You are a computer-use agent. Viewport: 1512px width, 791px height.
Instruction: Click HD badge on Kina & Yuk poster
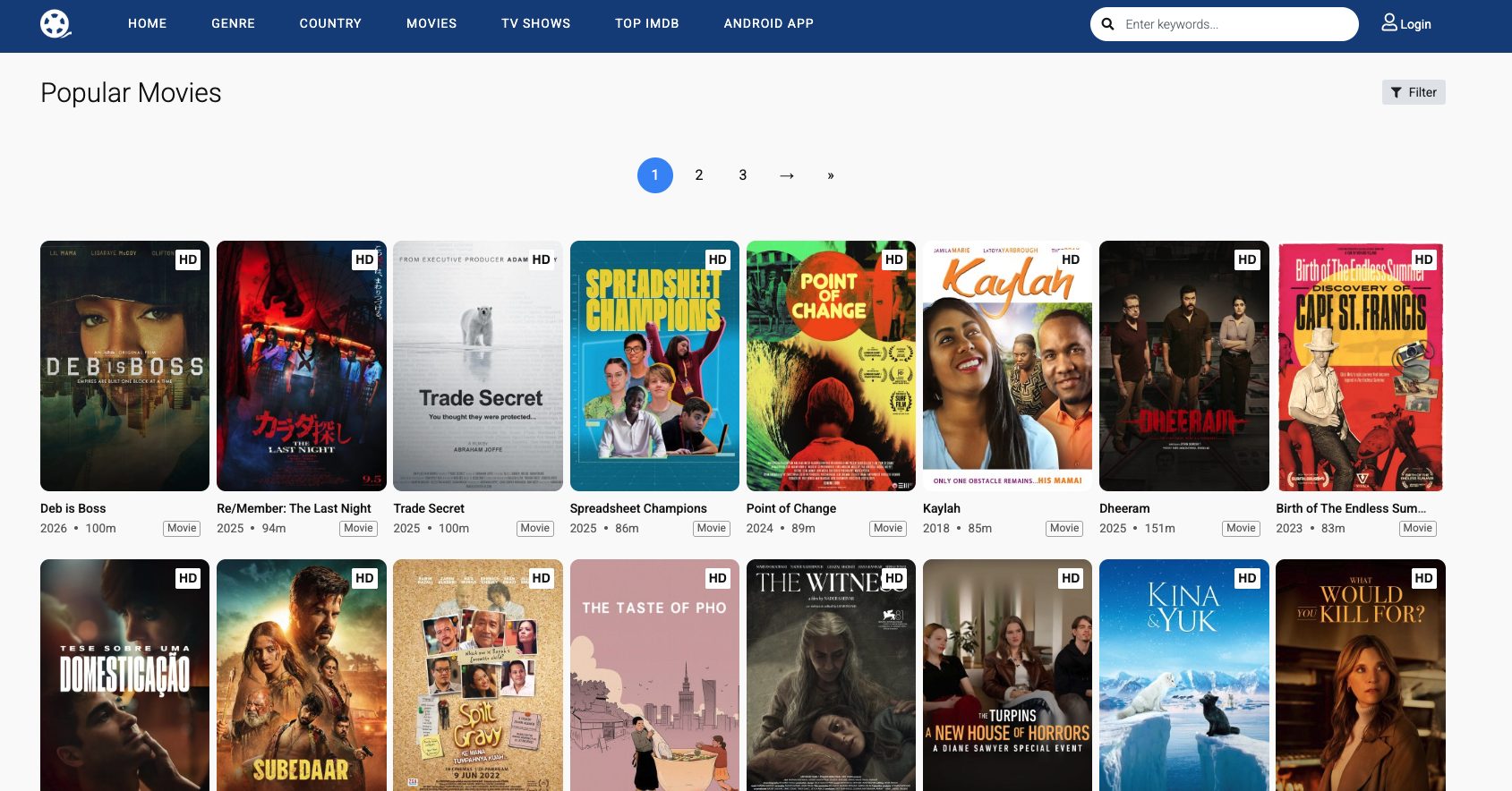[1247, 578]
